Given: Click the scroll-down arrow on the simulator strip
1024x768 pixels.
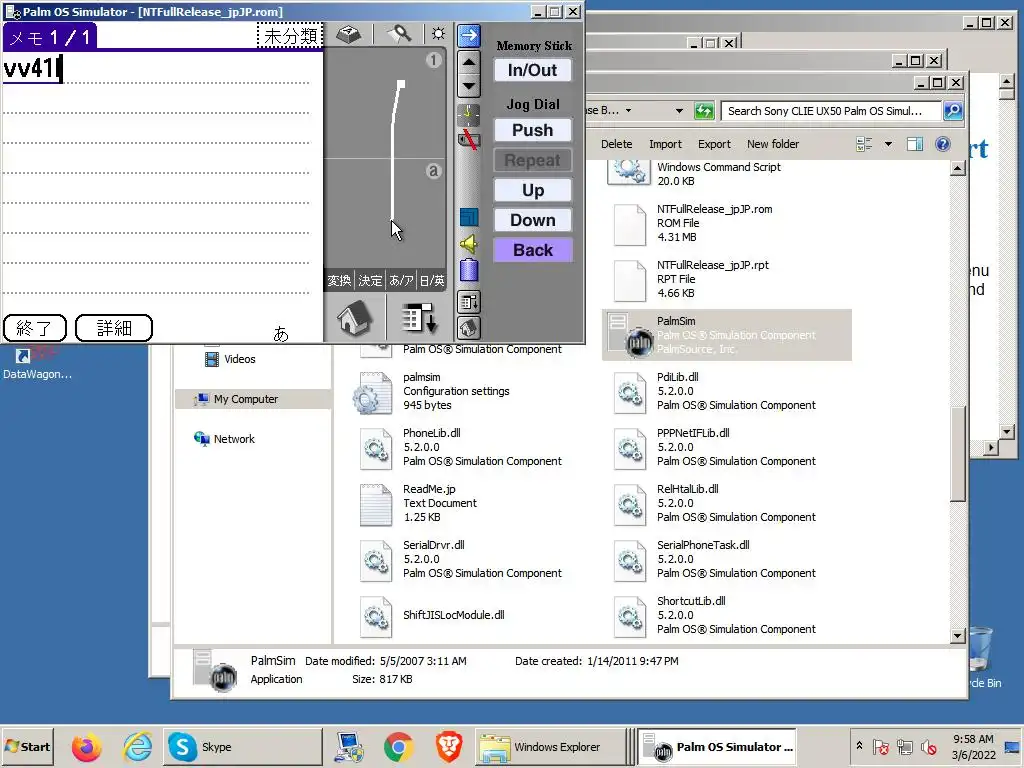Looking at the screenshot, I should pyautogui.click(x=469, y=86).
